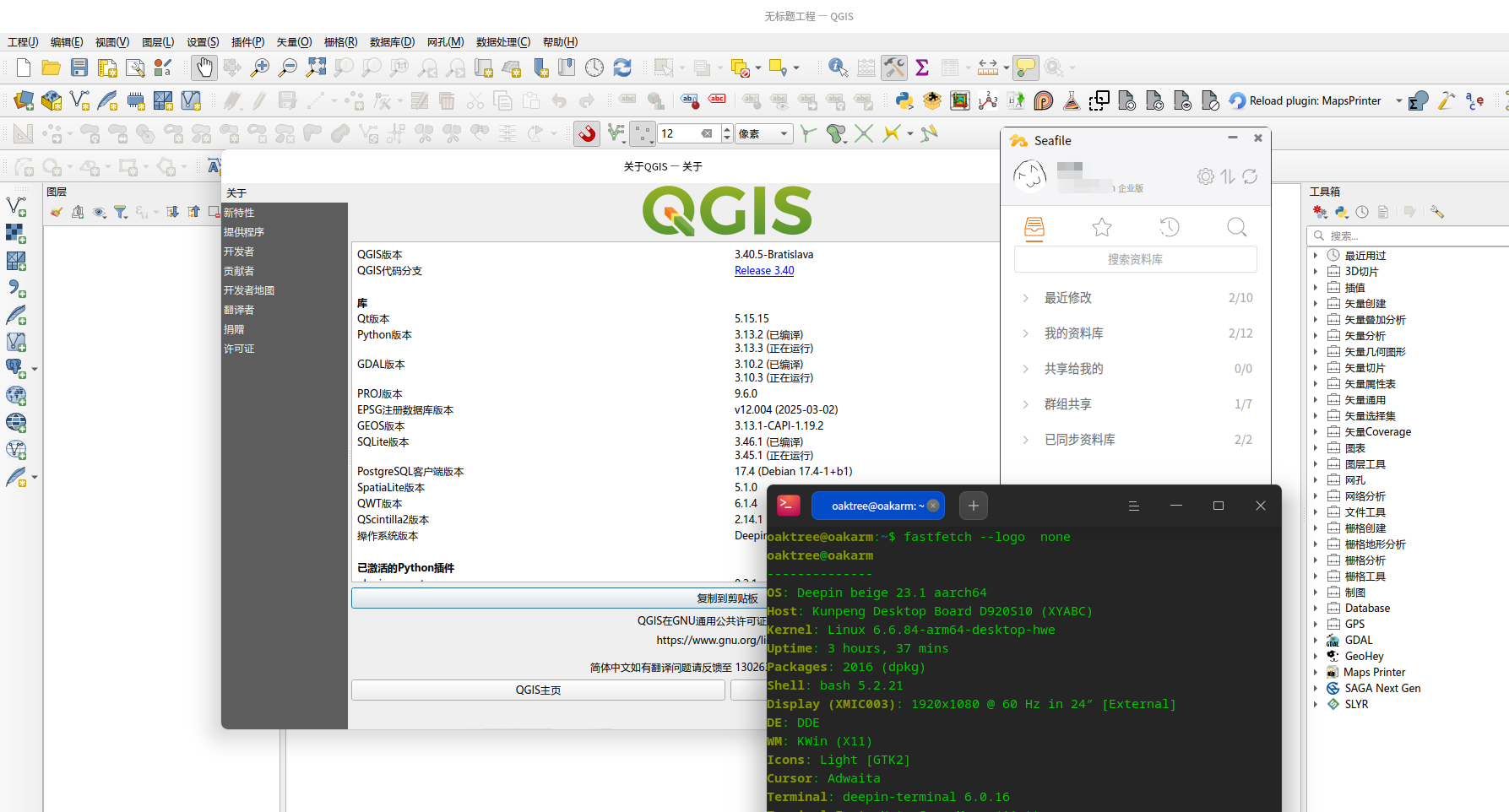Create a new QGIS project
Screen dimensions: 1509x812
[x=24, y=68]
